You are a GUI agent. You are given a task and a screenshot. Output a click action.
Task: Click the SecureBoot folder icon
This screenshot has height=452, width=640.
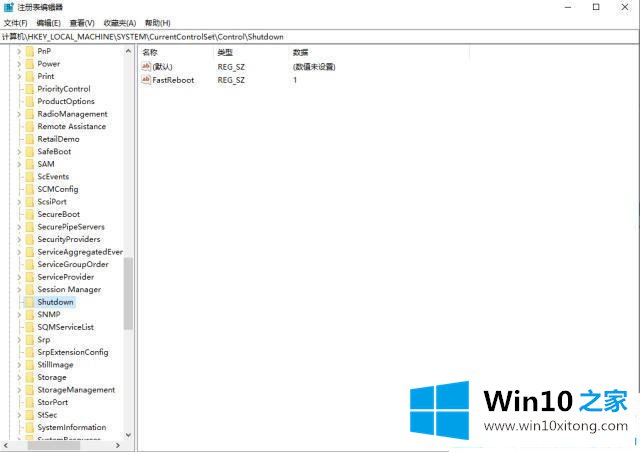point(29,214)
